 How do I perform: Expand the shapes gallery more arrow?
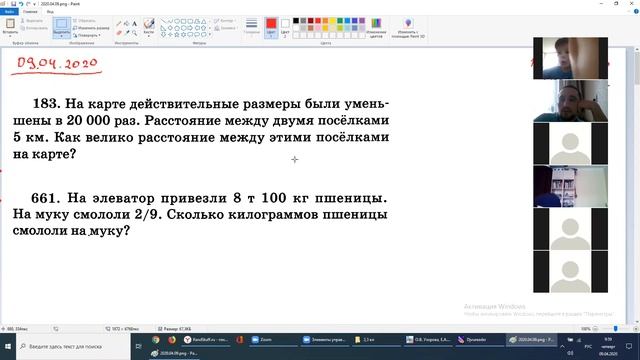pyautogui.click(x=210, y=35)
